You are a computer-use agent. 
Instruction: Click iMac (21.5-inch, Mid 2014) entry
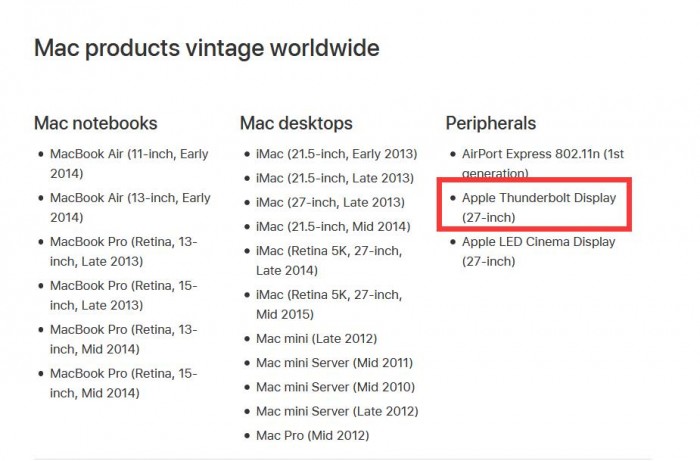(x=332, y=226)
